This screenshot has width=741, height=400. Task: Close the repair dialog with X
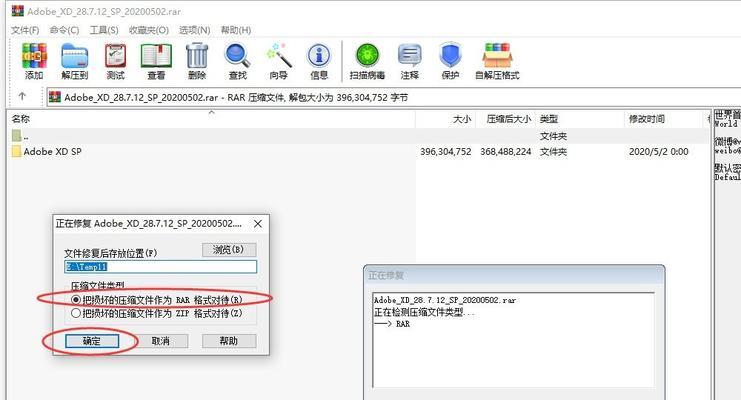point(258,224)
